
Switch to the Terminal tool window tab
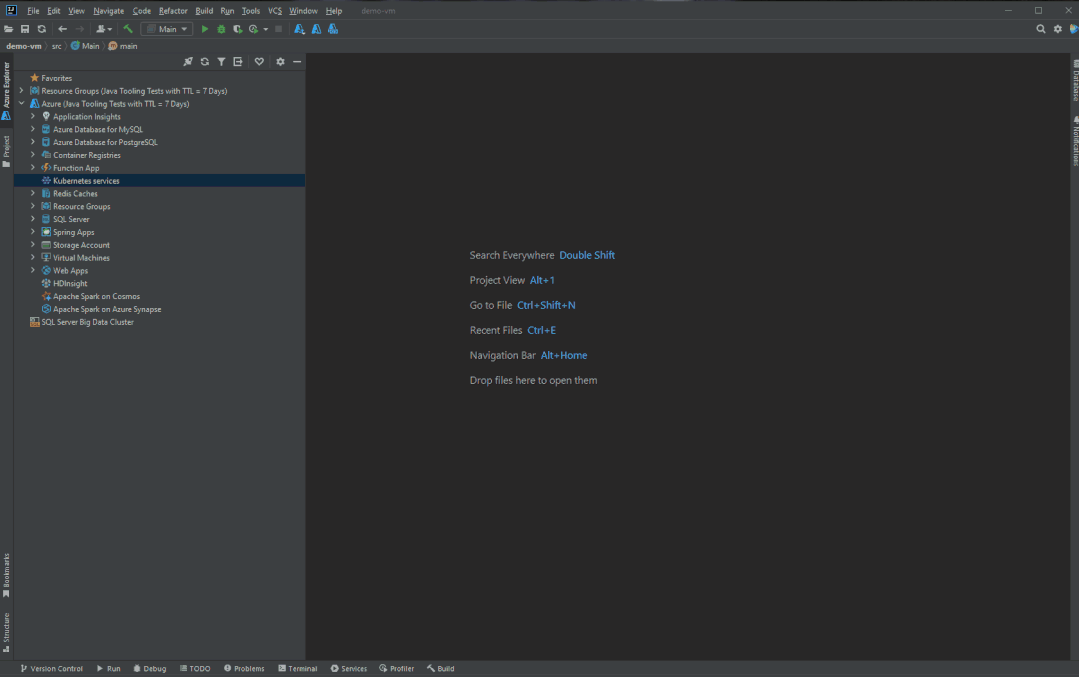tap(297, 668)
